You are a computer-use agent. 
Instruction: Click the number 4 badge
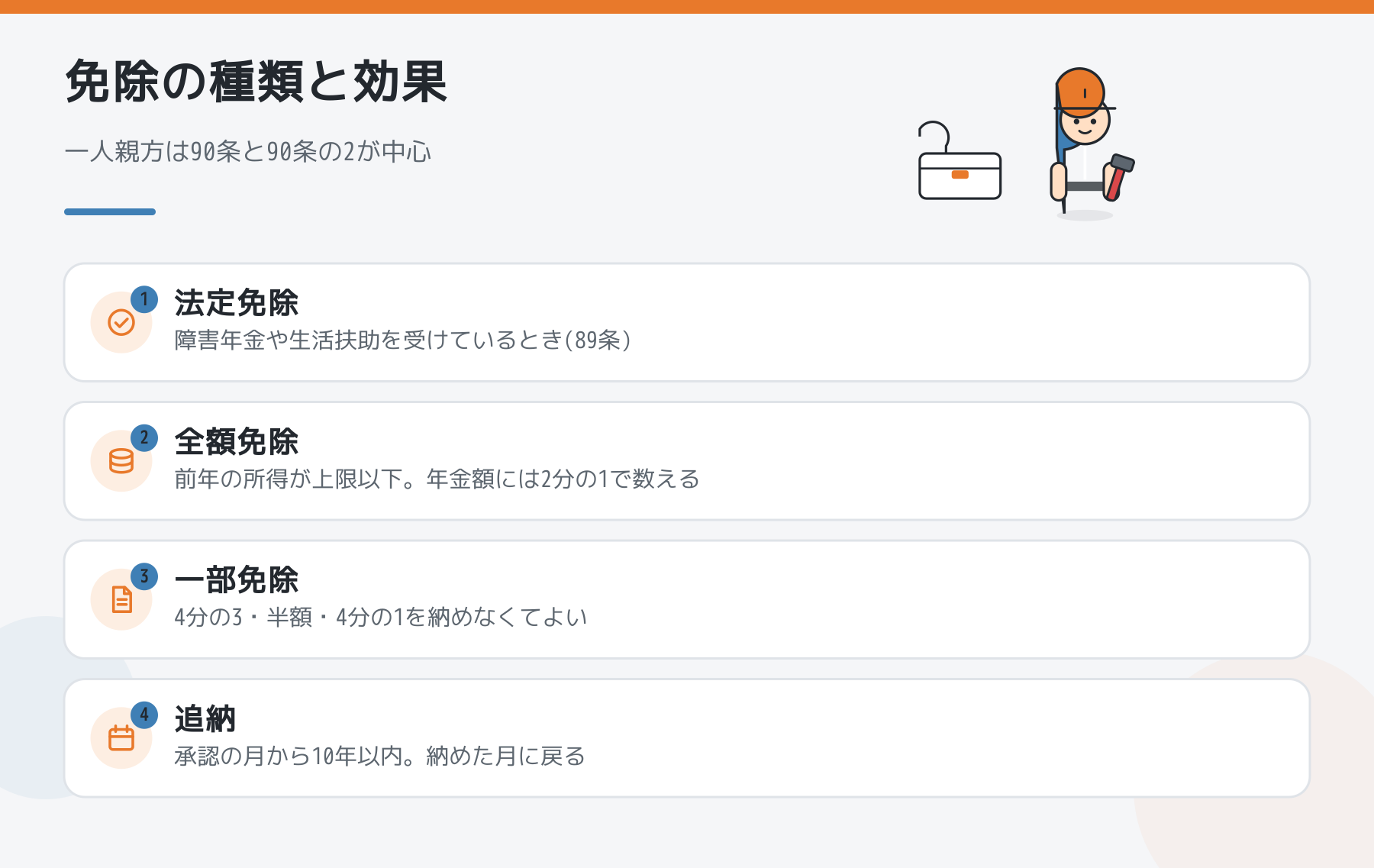coord(144,715)
